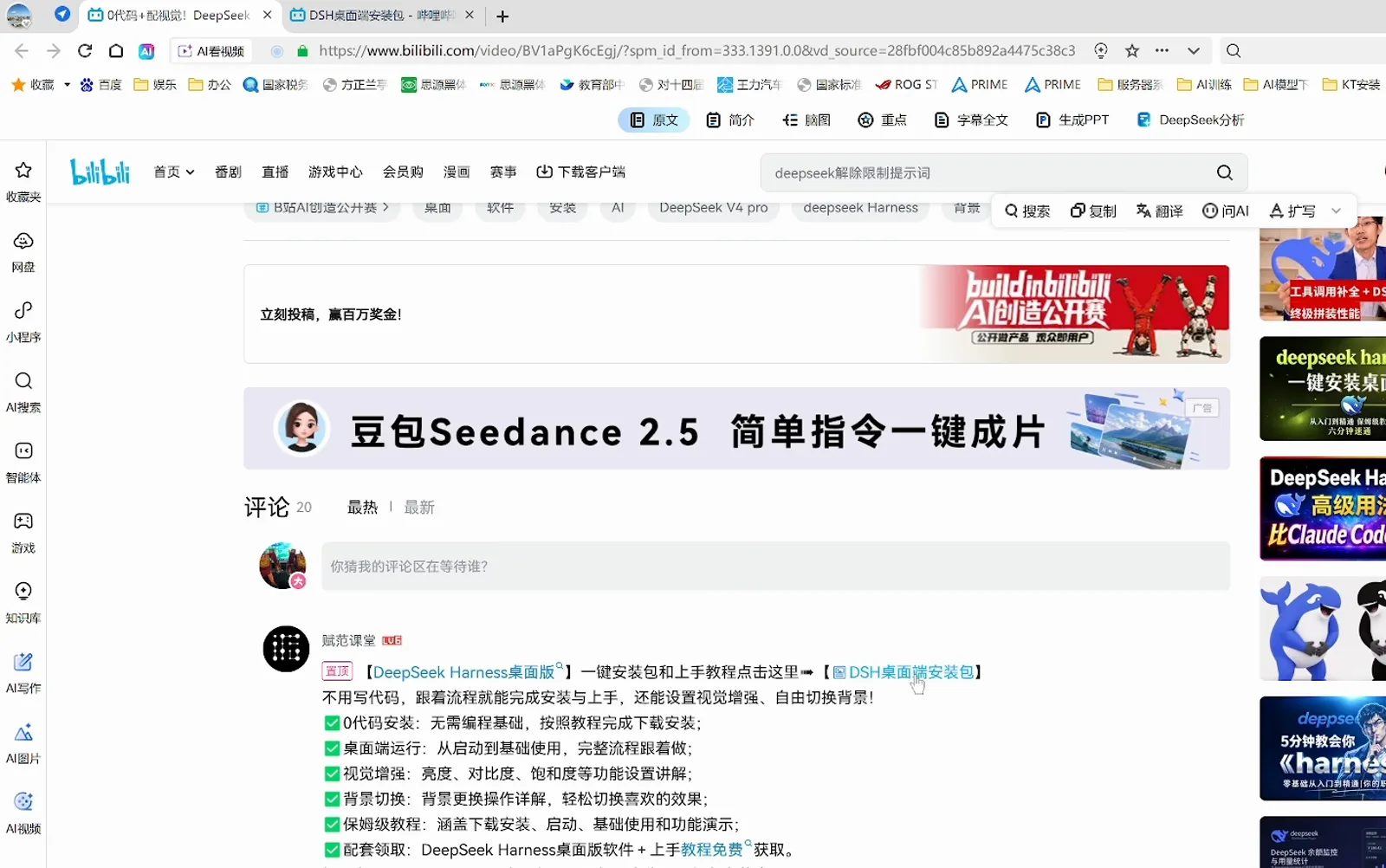Open the 知识库 sidebar icon
This screenshot has width=1386, height=868.
[x=23, y=602]
